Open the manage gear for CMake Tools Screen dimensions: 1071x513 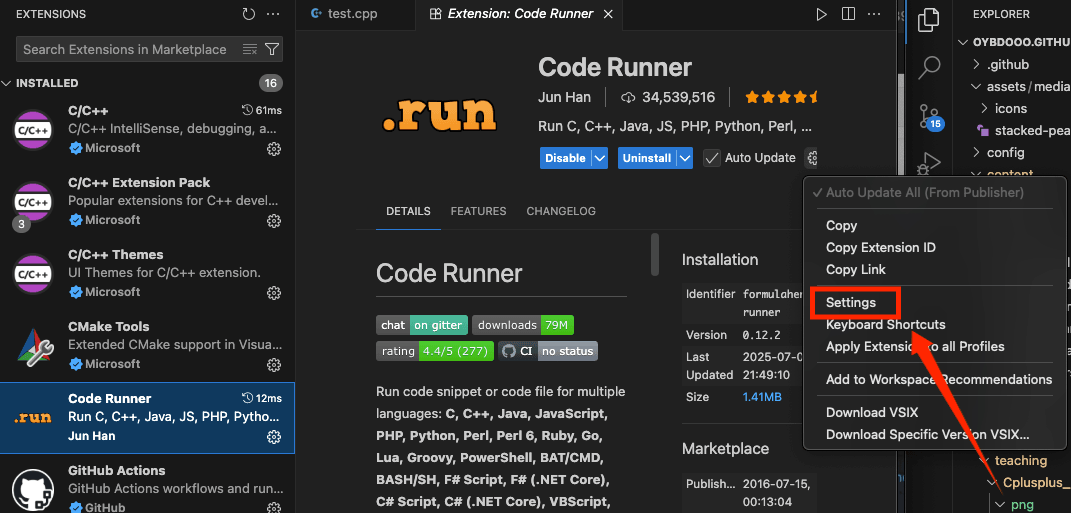[x=274, y=365]
